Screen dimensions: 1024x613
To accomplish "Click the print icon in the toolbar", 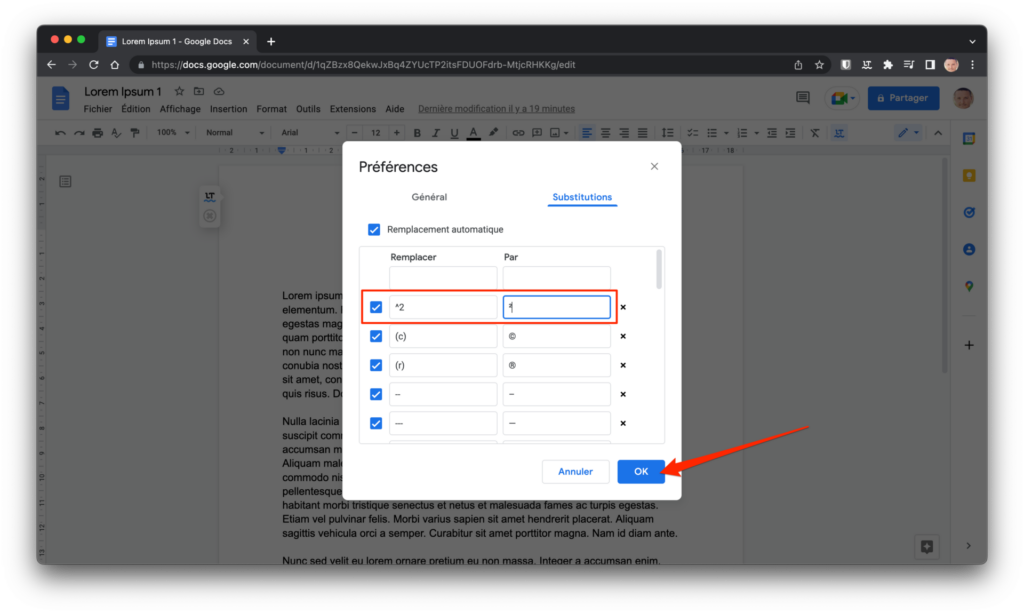I will tap(97, 133).
